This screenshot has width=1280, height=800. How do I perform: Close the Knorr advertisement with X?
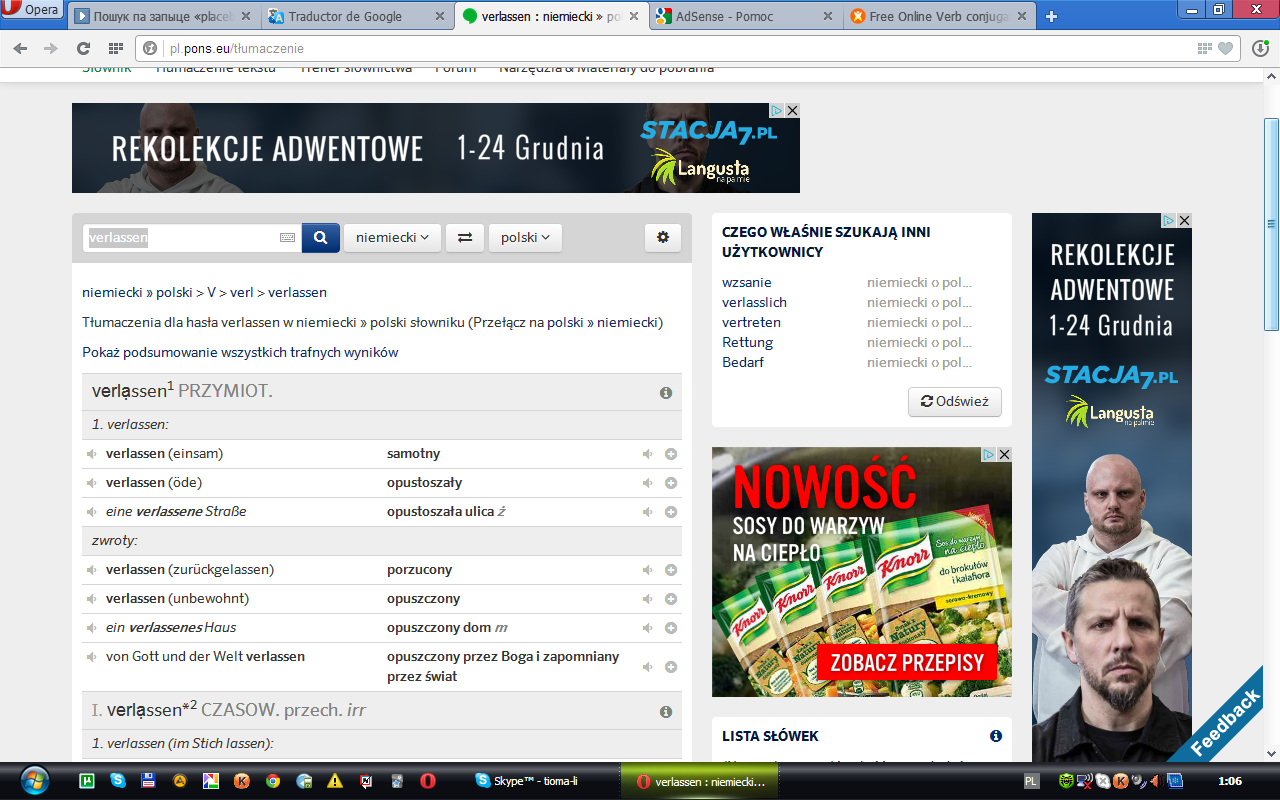(1004, 454)
